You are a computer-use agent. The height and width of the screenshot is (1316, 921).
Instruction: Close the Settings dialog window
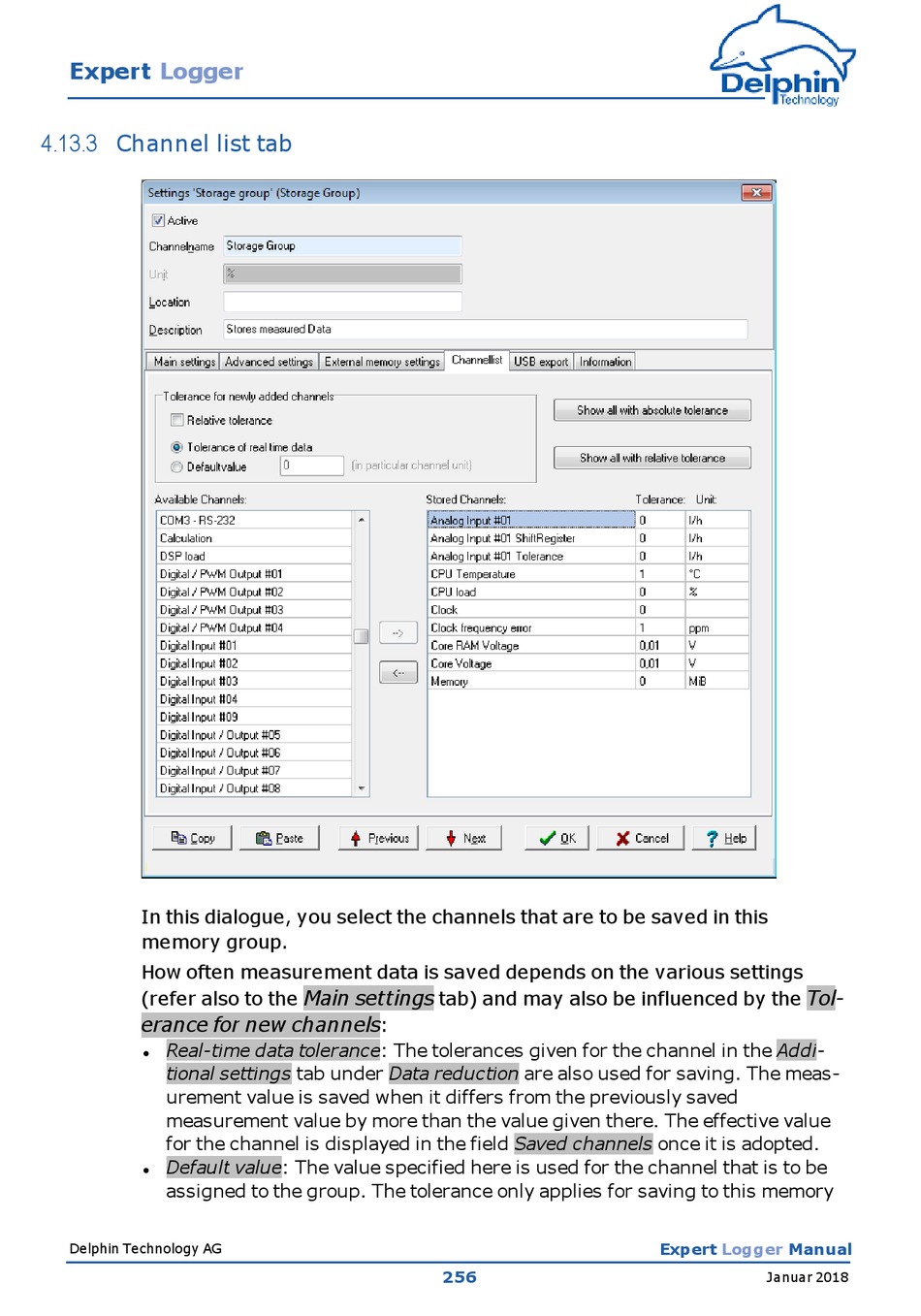point(755,193)
